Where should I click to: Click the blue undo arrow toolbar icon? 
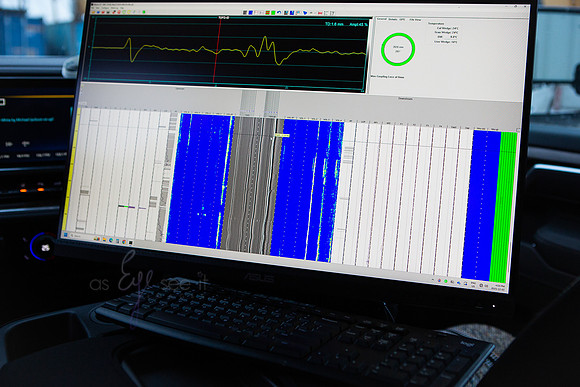click(279, 12)
